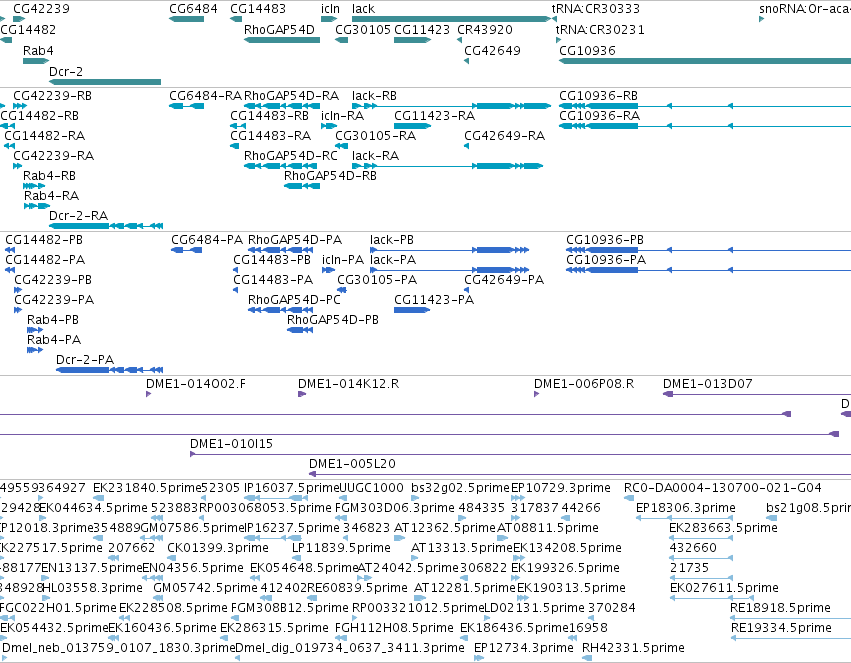Viewport: 851px width, 663px height.
Task: Select BAC clone DME1-014O02.F
Action: tap(195, 384)
